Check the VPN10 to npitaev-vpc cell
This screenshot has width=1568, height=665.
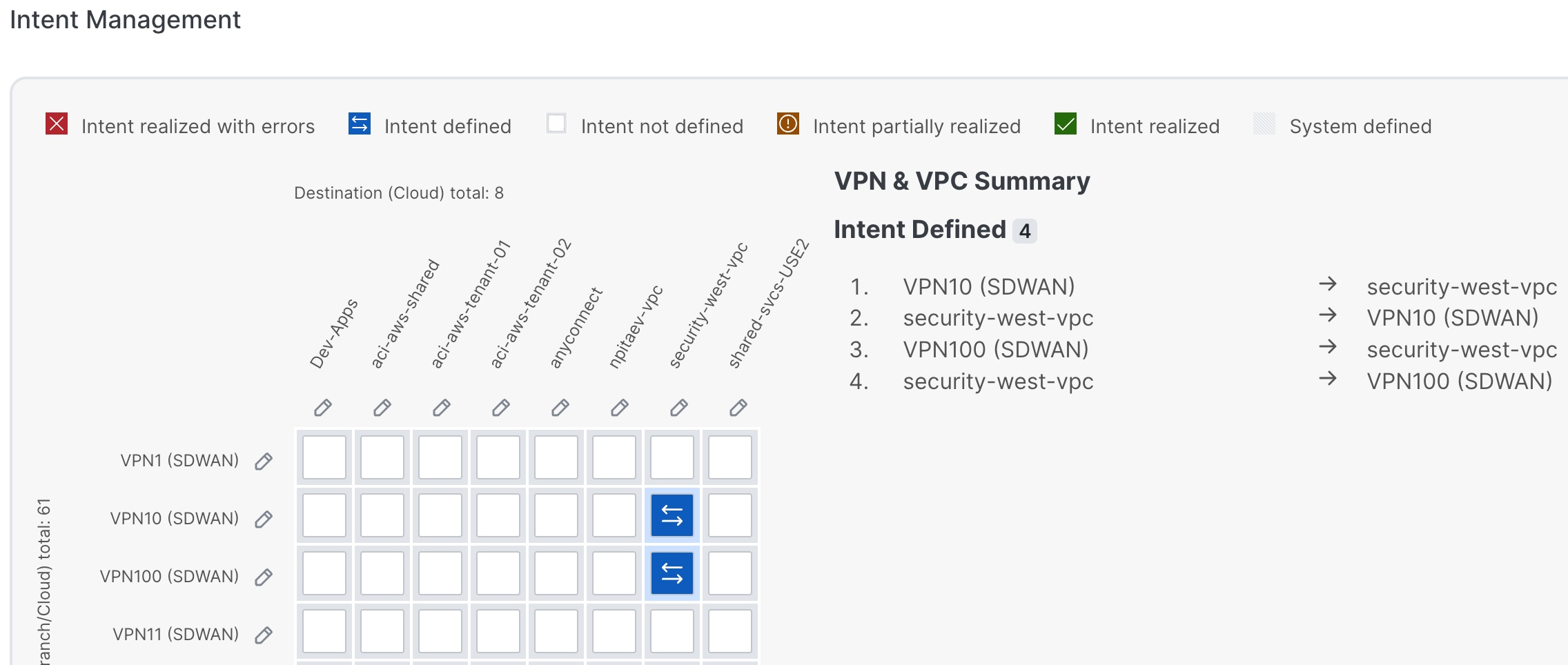(x=614, y=515)
